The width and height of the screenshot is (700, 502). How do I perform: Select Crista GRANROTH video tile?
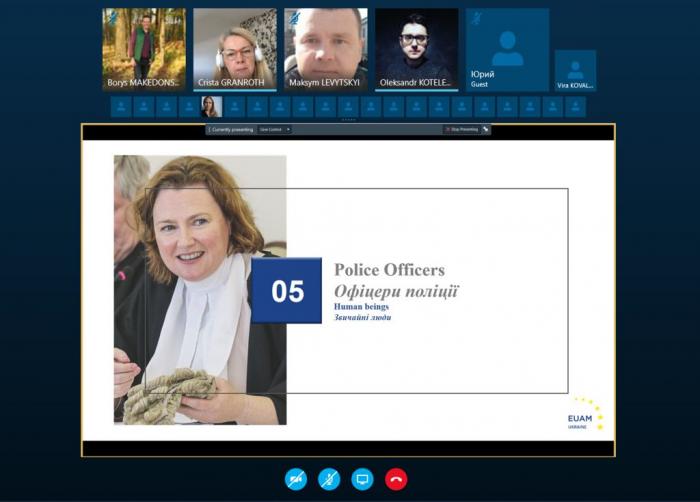coord(235,50)
